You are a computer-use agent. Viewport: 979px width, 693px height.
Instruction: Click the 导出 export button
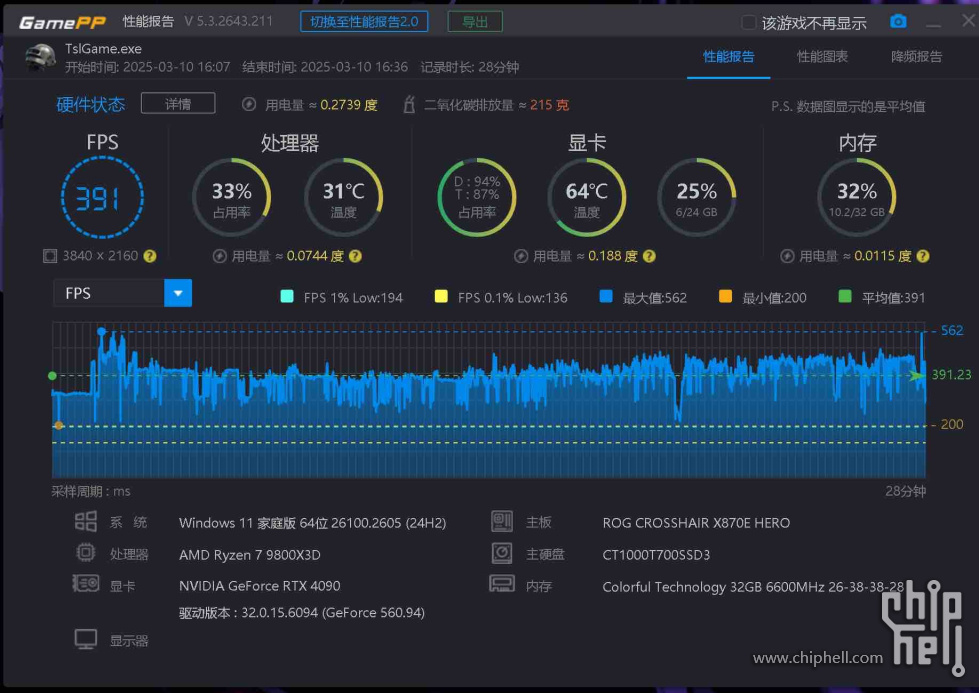pos(475,22)
